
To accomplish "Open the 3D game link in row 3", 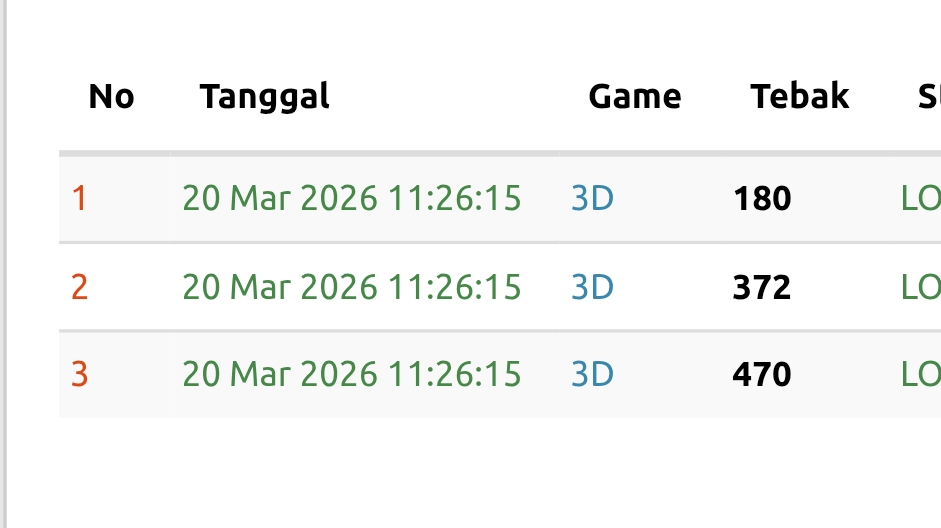I will point(591,375).
